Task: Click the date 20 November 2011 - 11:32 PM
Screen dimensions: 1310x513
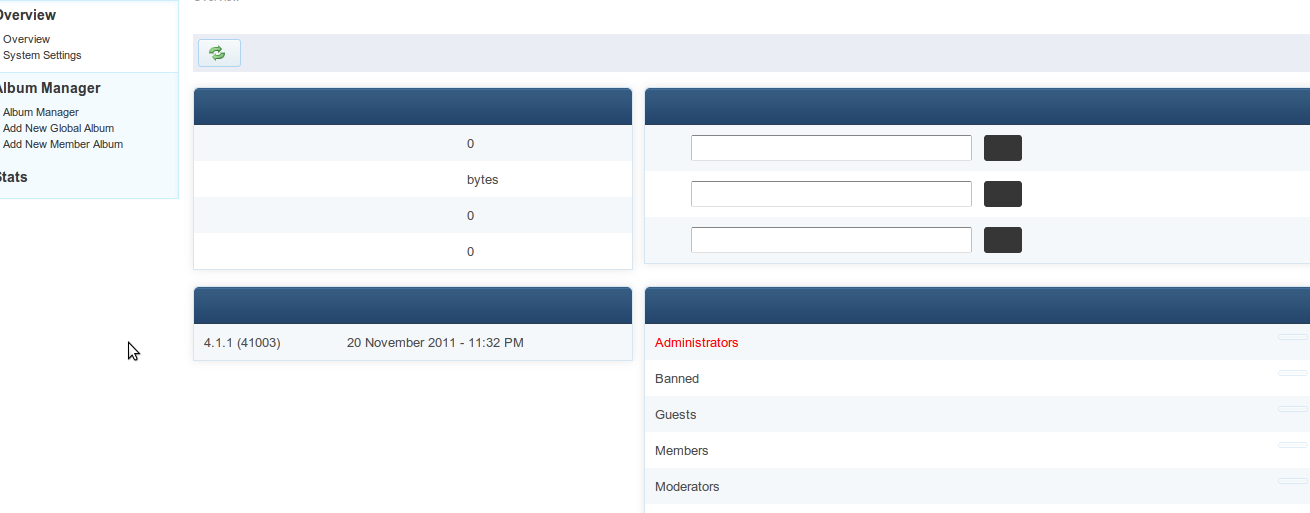Action: (435, 342)
